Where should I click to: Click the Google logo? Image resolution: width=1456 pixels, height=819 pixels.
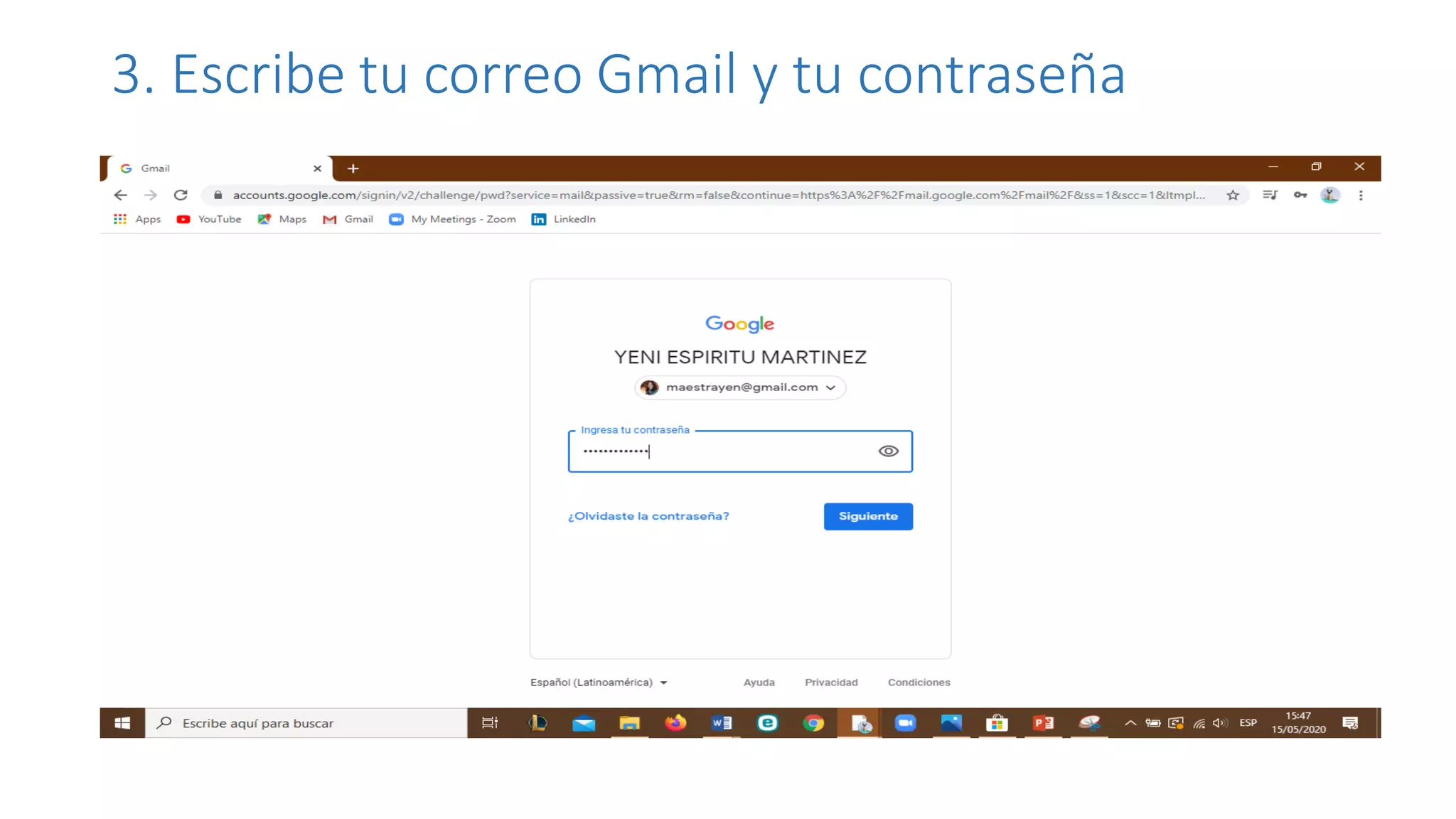(740, 324)
